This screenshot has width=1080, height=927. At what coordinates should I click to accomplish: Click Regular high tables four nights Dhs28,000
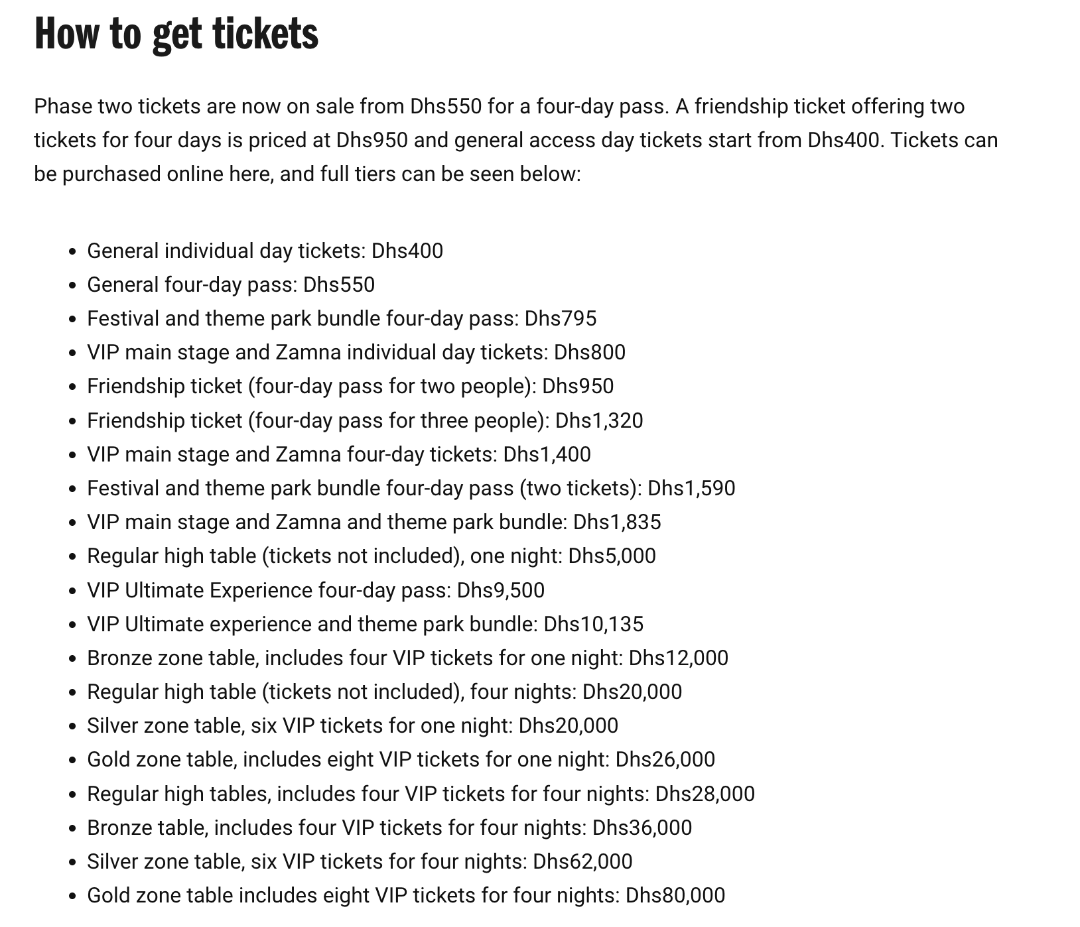pos(420,794)
